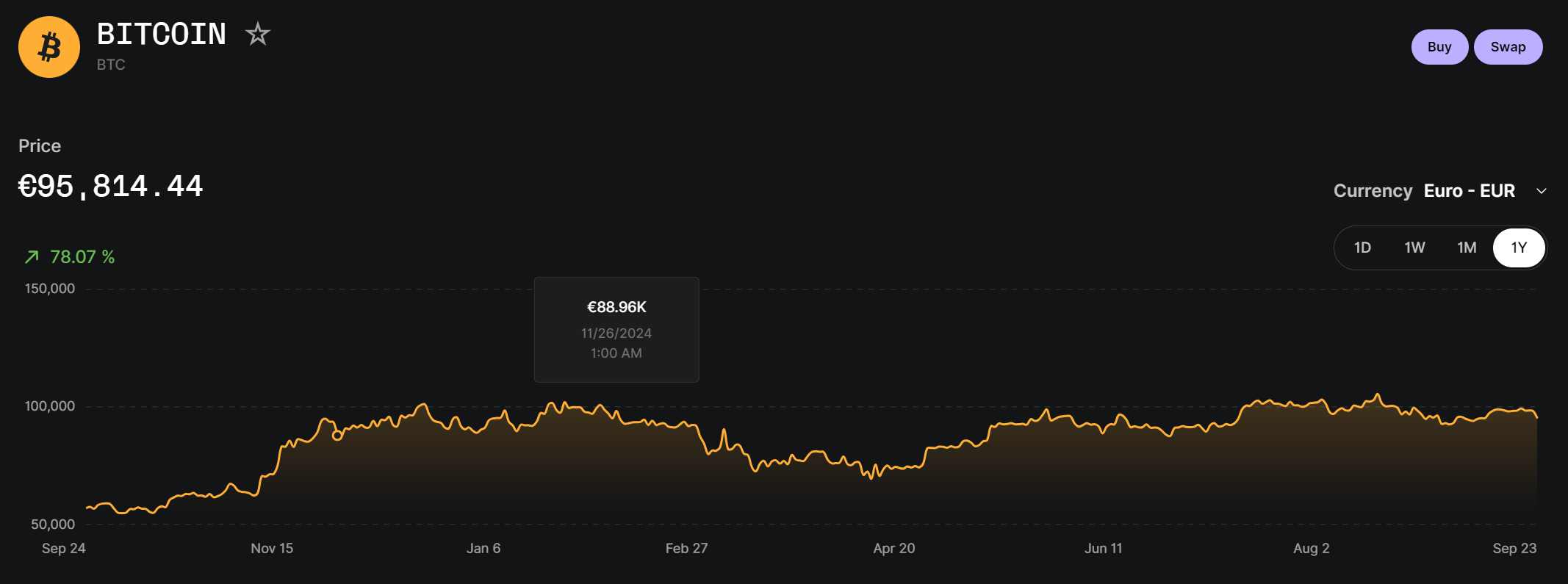Click the 50,000 y-axis label
Screen dimensions: 1568x584
[x=53, y=524]
